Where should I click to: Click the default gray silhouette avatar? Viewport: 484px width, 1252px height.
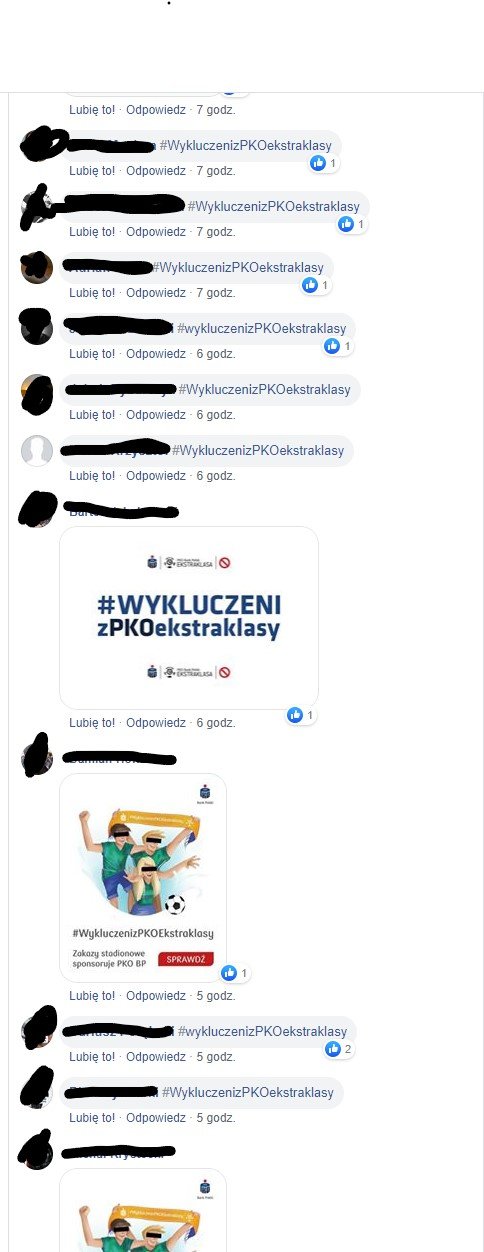coord(37,451)
